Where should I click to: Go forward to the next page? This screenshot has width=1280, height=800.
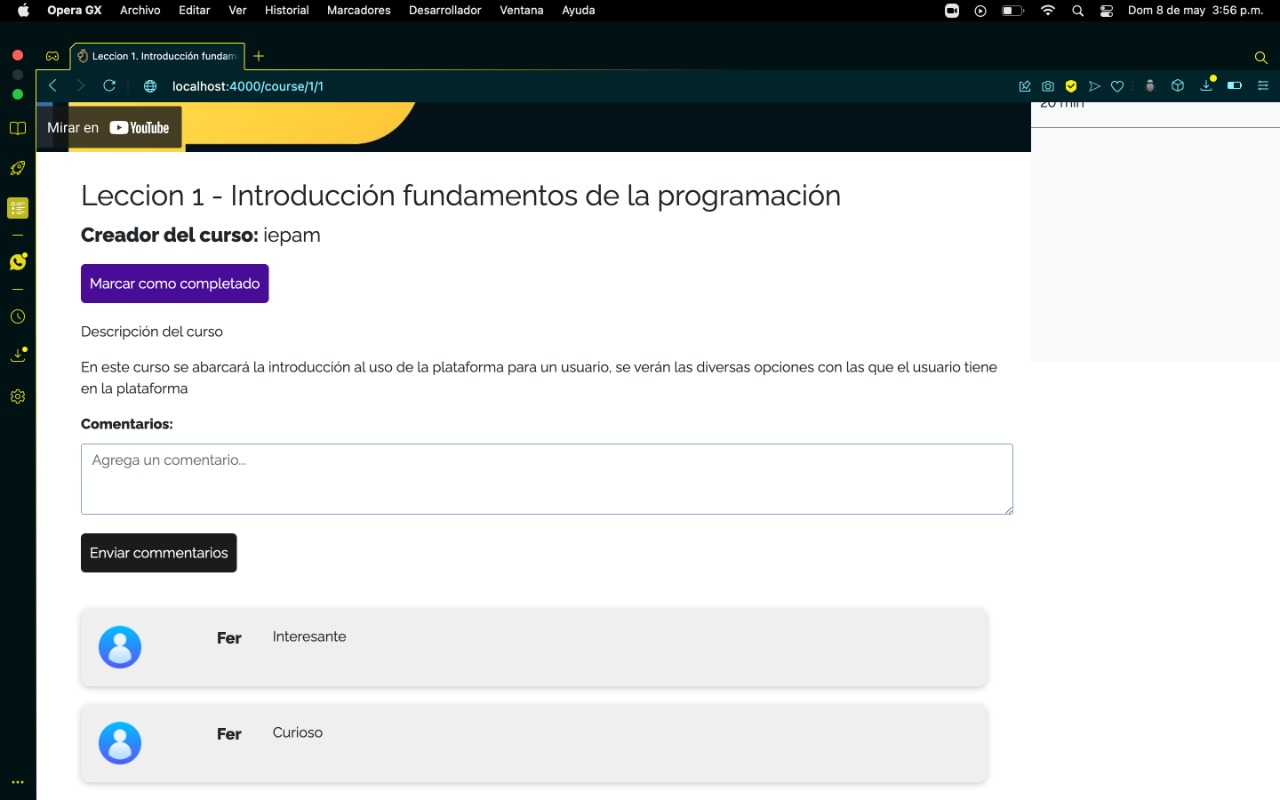tap(81, 86)
